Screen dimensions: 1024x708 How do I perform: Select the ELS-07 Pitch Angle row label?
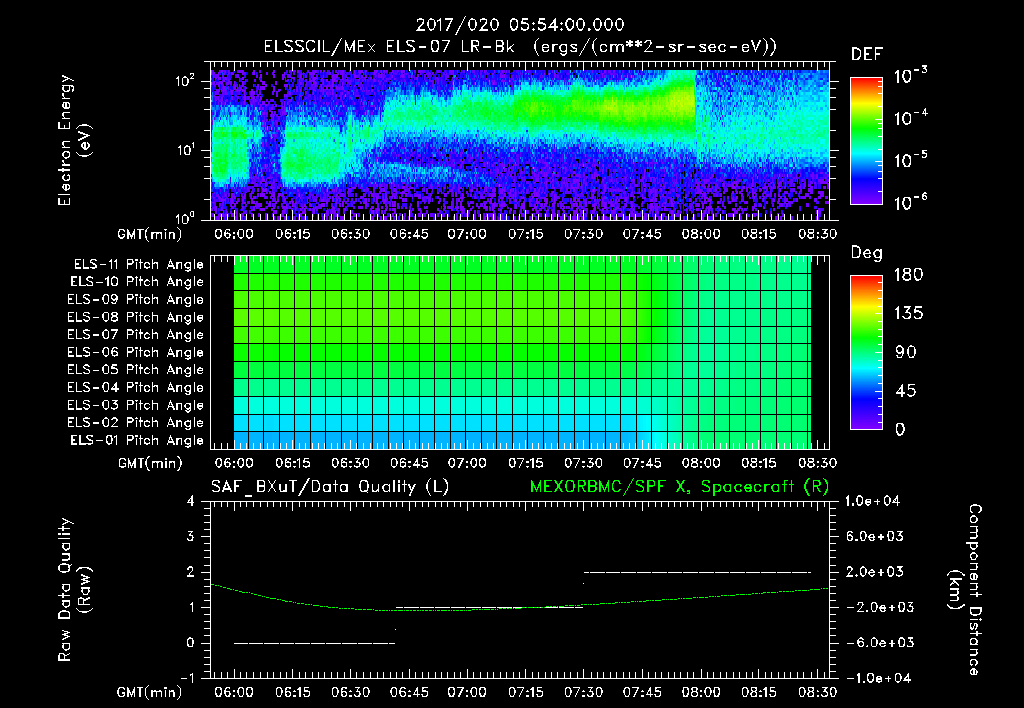coord(135,334)
